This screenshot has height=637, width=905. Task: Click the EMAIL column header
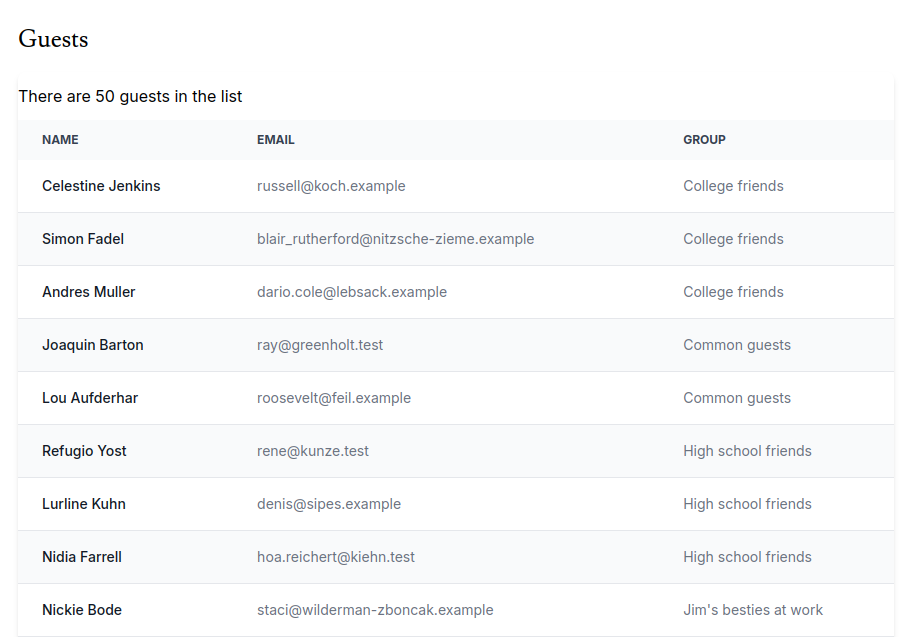275,140
